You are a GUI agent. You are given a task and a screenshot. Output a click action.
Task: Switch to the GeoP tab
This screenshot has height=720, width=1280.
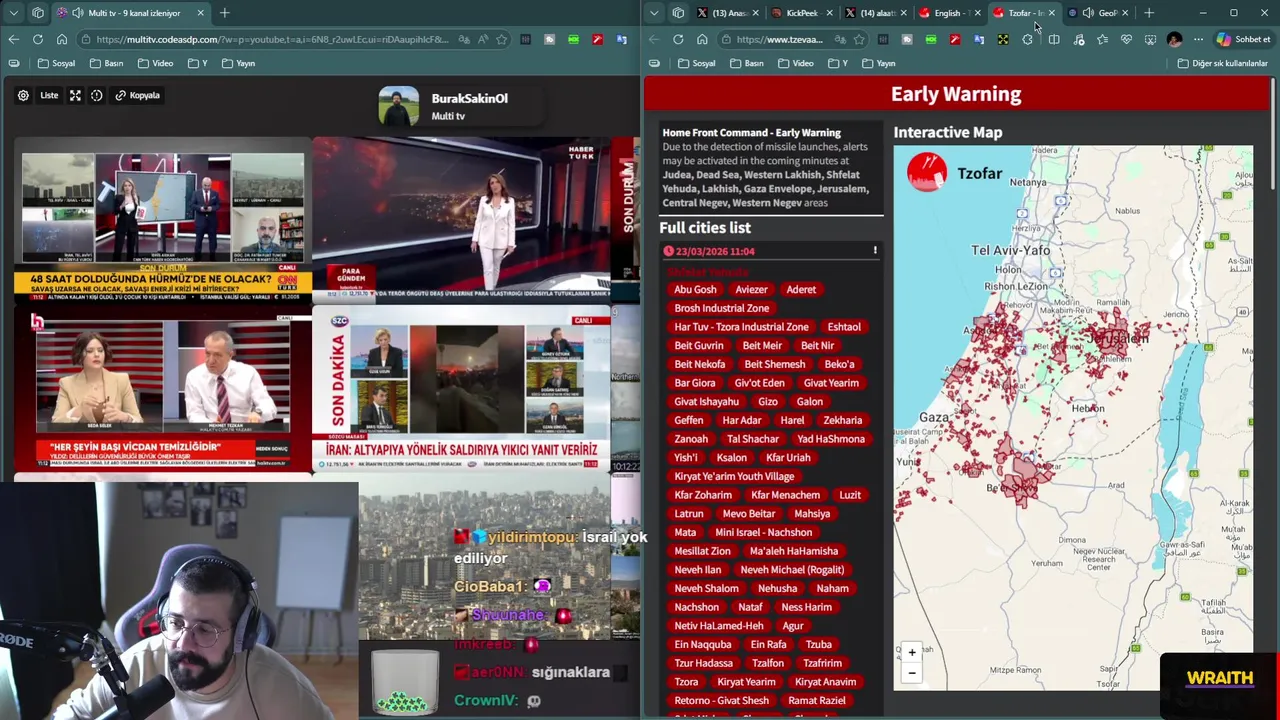(1098, 13)
